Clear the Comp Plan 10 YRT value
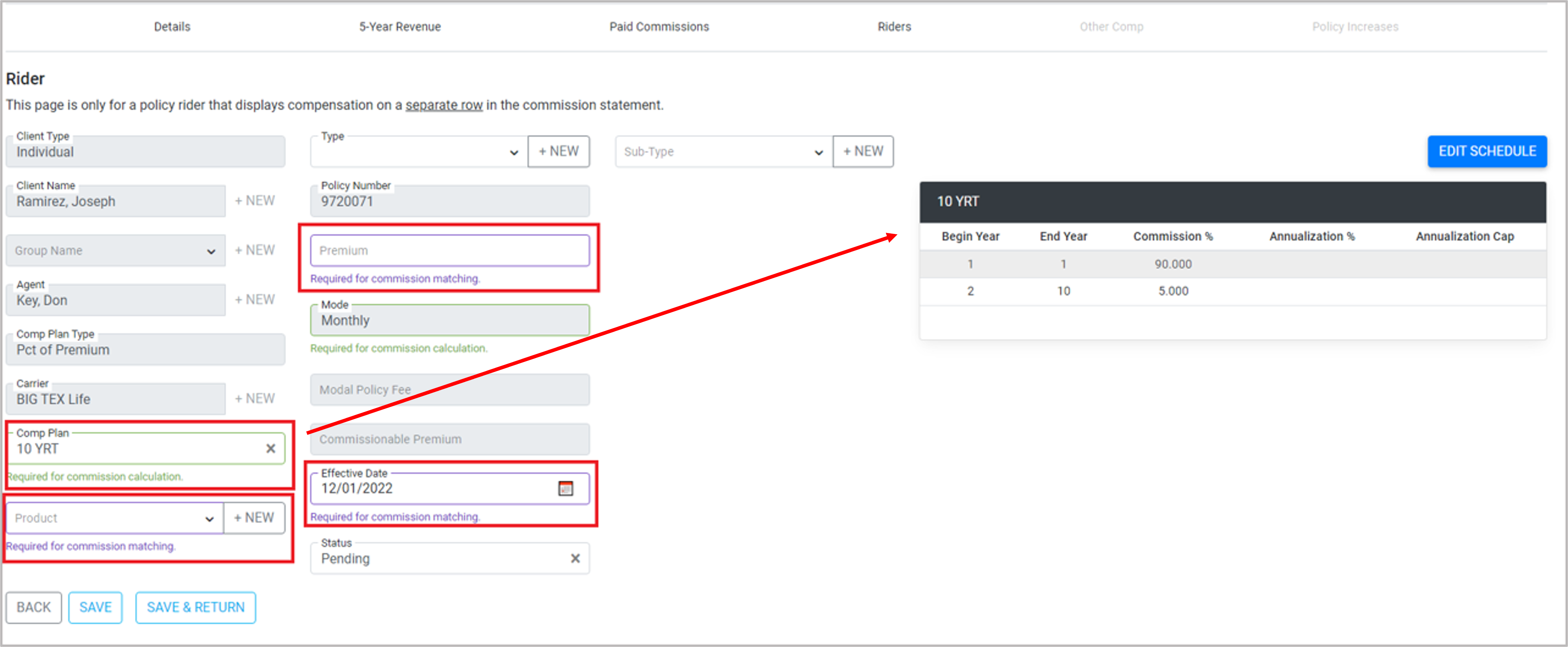 coord(271,449)
